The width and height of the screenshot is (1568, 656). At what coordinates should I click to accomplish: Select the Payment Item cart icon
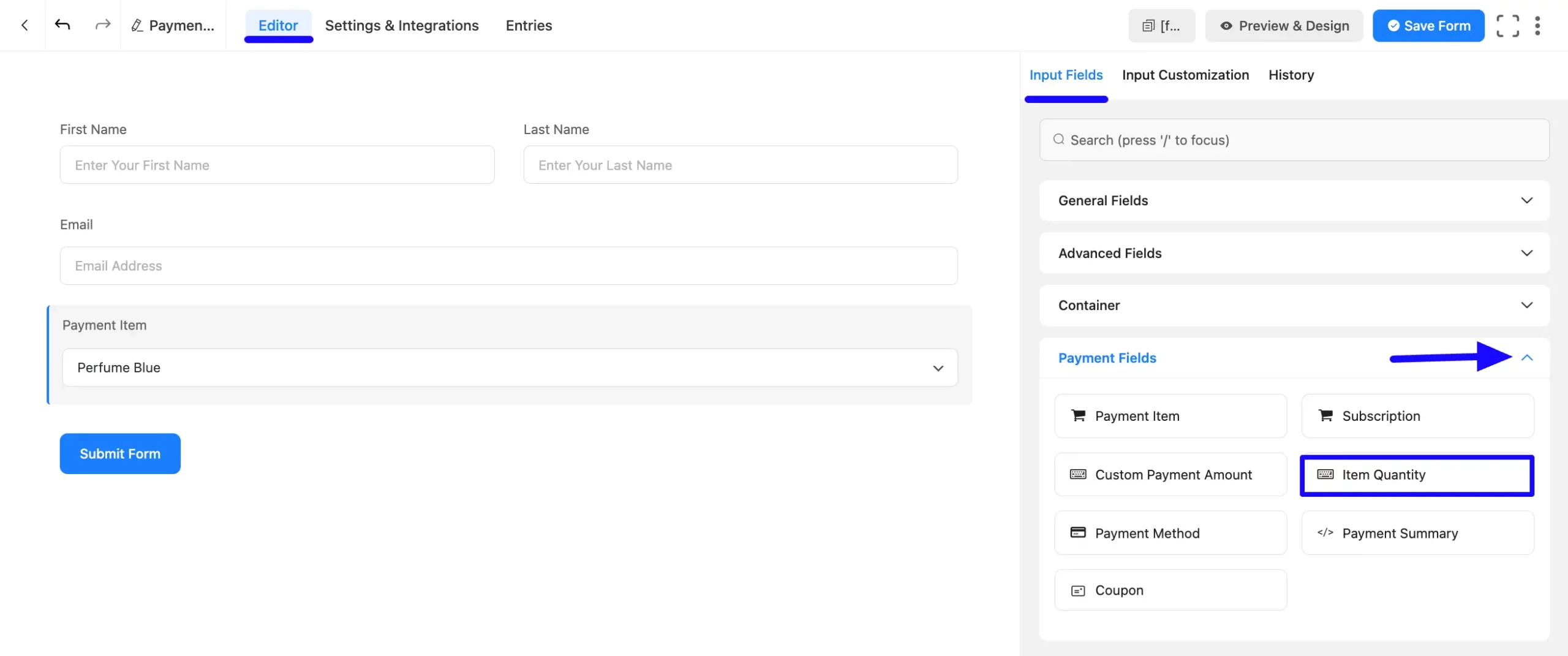point(1078,415)
